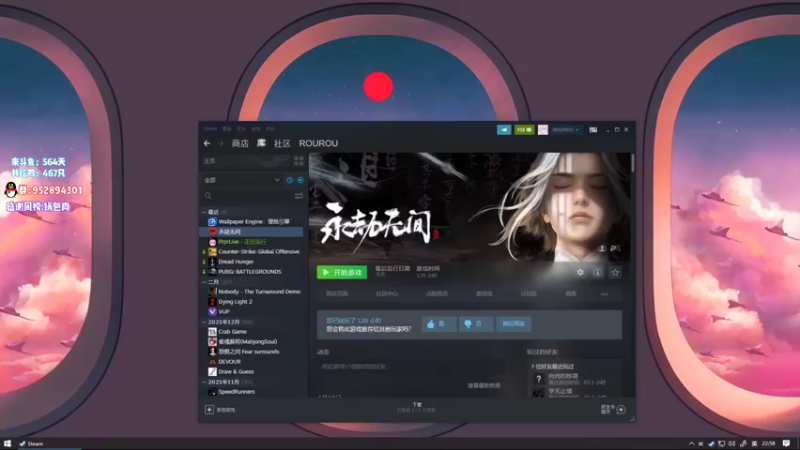Select PUBG: BATTLEGROUNDS in the library list

pyautogui.click(x=252, y=271)
